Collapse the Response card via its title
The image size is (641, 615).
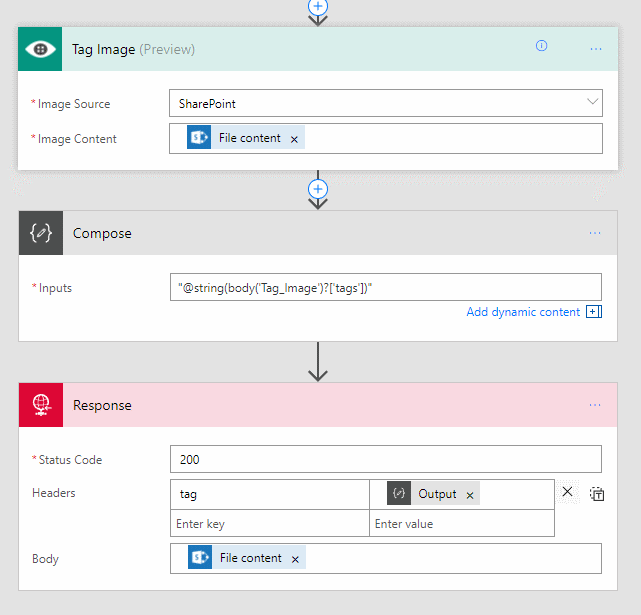(x=102, y=405)
